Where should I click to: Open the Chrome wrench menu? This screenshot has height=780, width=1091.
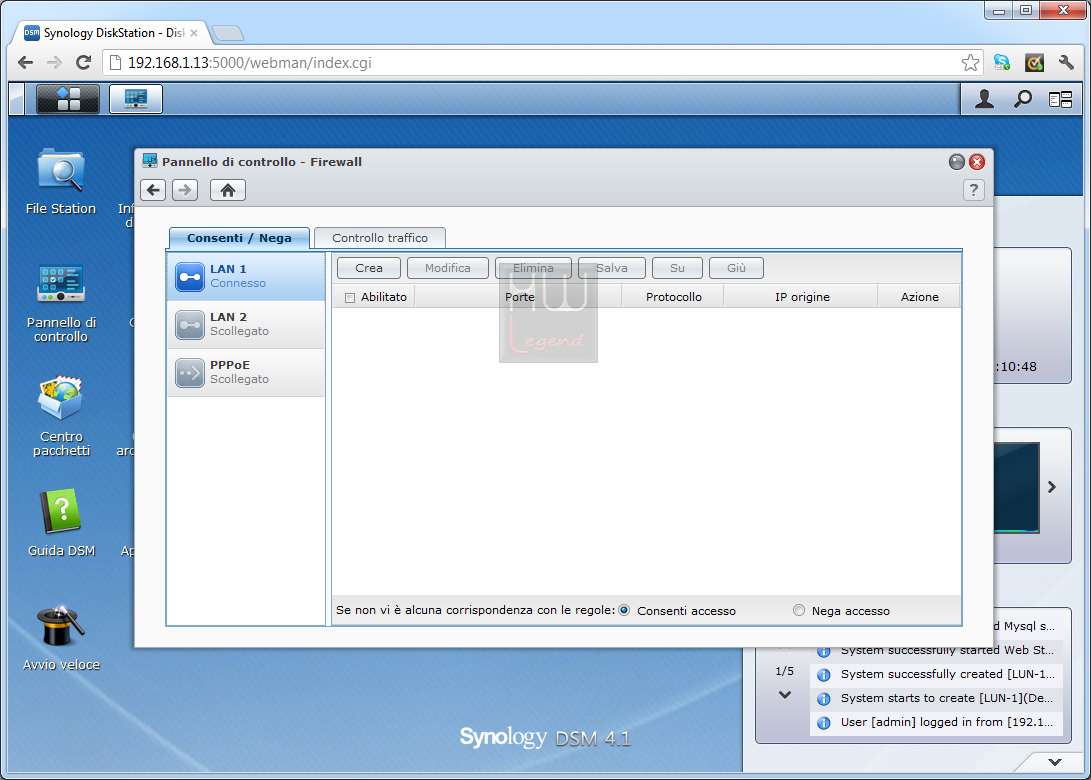point(1066,63)
